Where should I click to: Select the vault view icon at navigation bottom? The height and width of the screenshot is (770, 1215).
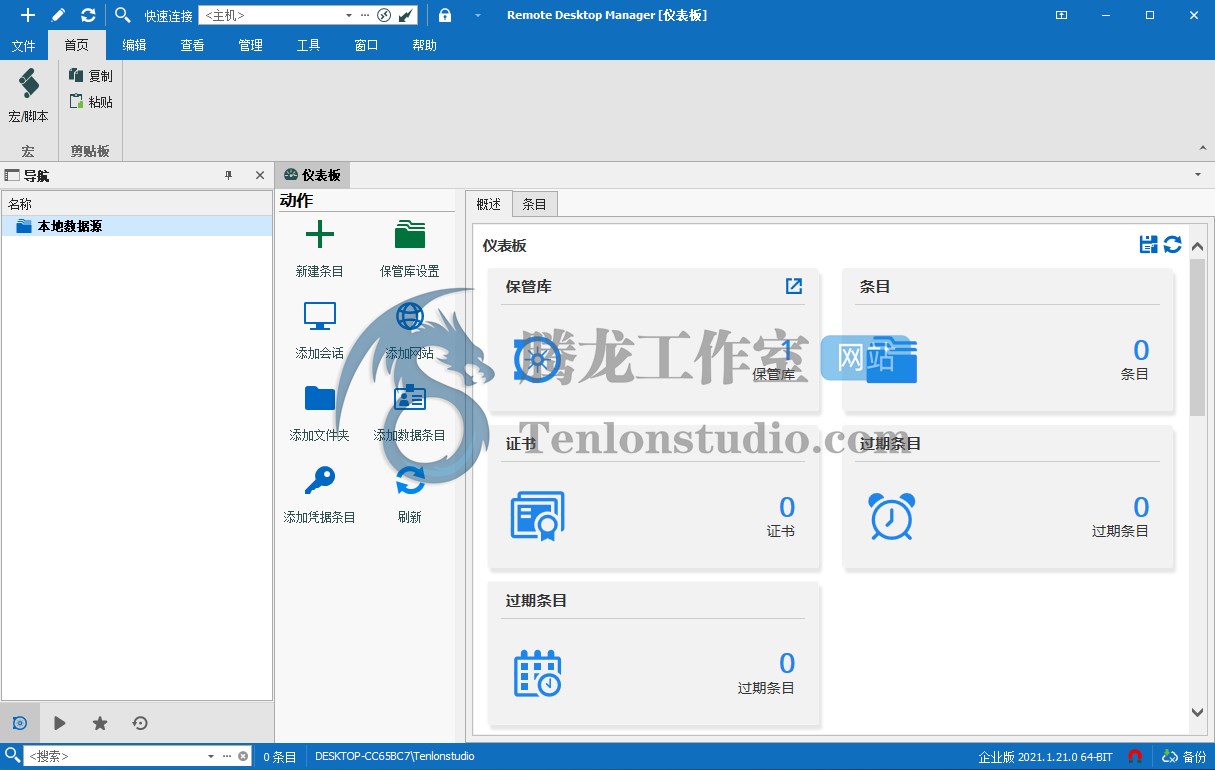click(20, 723)
